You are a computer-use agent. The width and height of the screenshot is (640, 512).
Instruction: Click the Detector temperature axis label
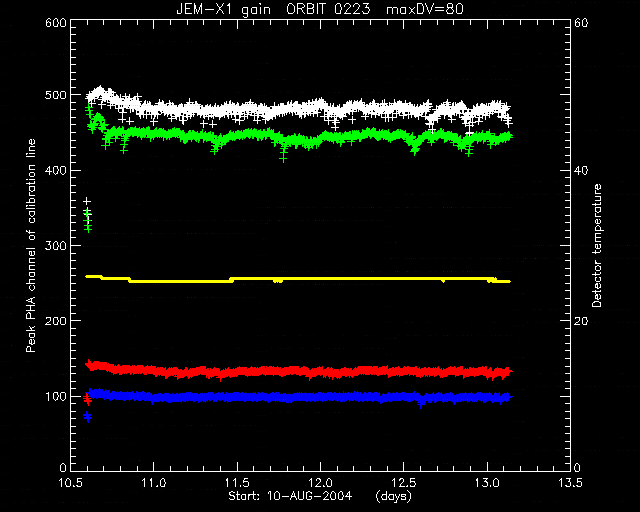[x=597, y=246]
